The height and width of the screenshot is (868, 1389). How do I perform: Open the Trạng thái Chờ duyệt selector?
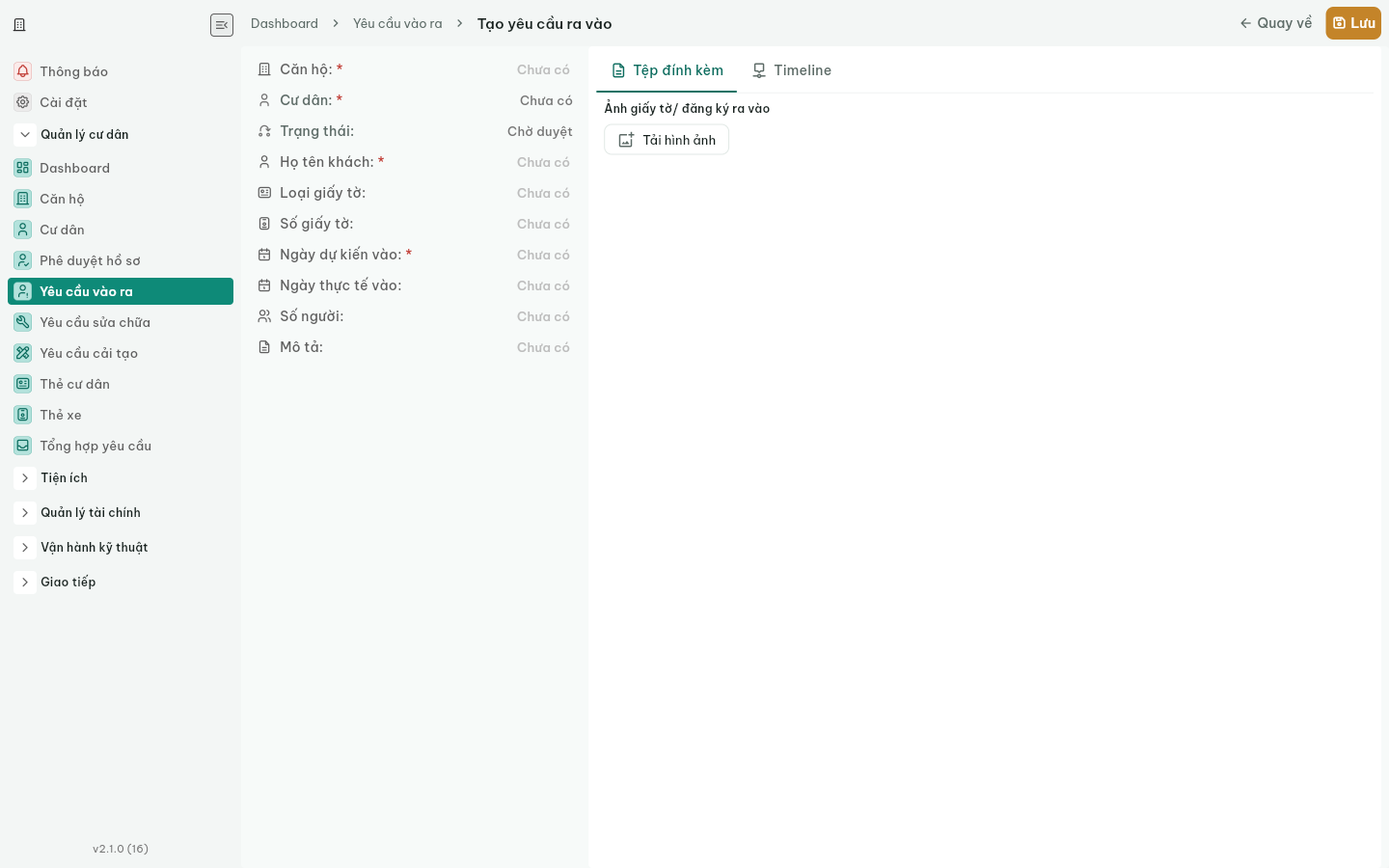tap(540, 131)
